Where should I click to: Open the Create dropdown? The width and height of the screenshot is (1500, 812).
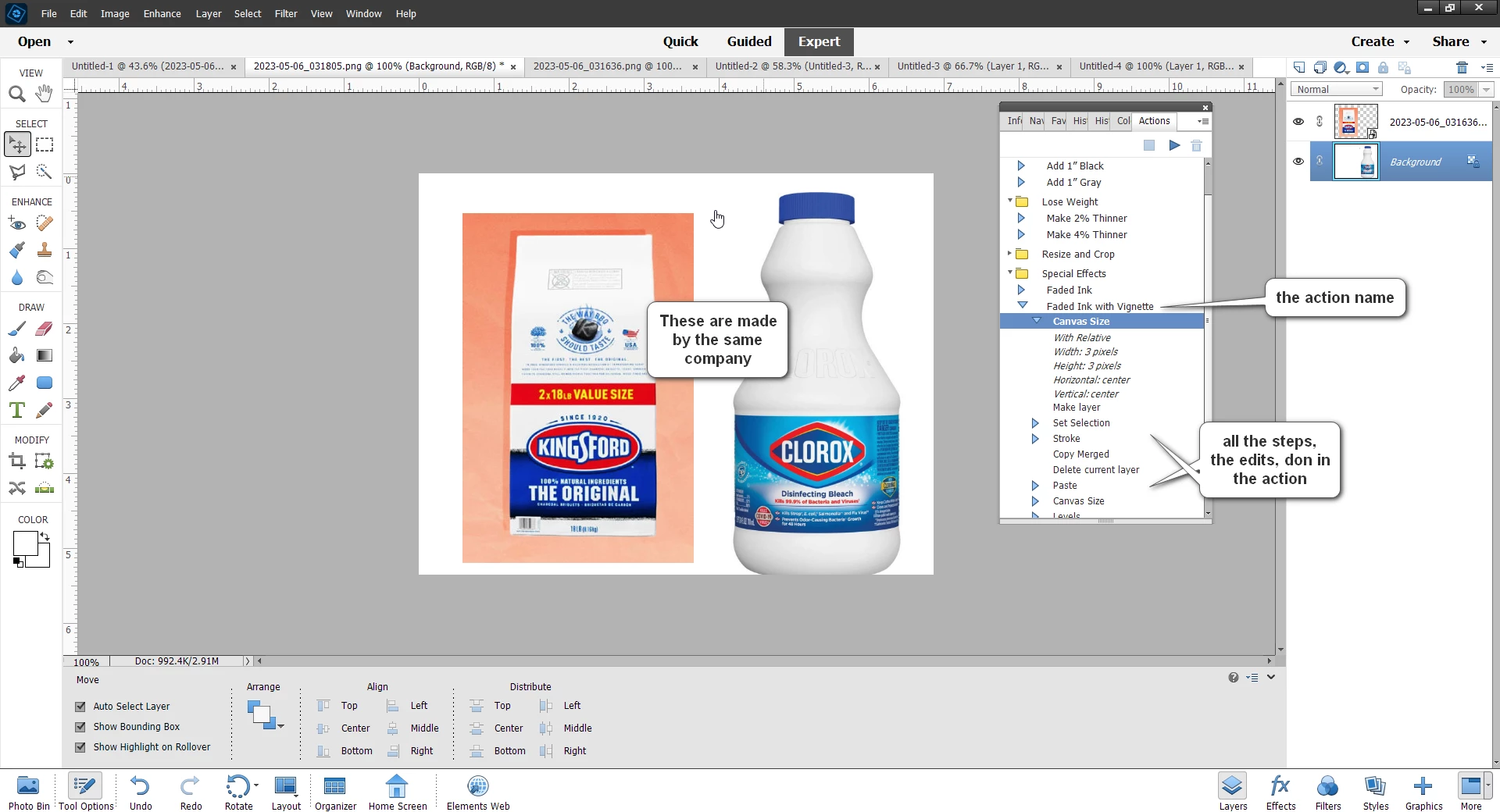pos(1380,41)
